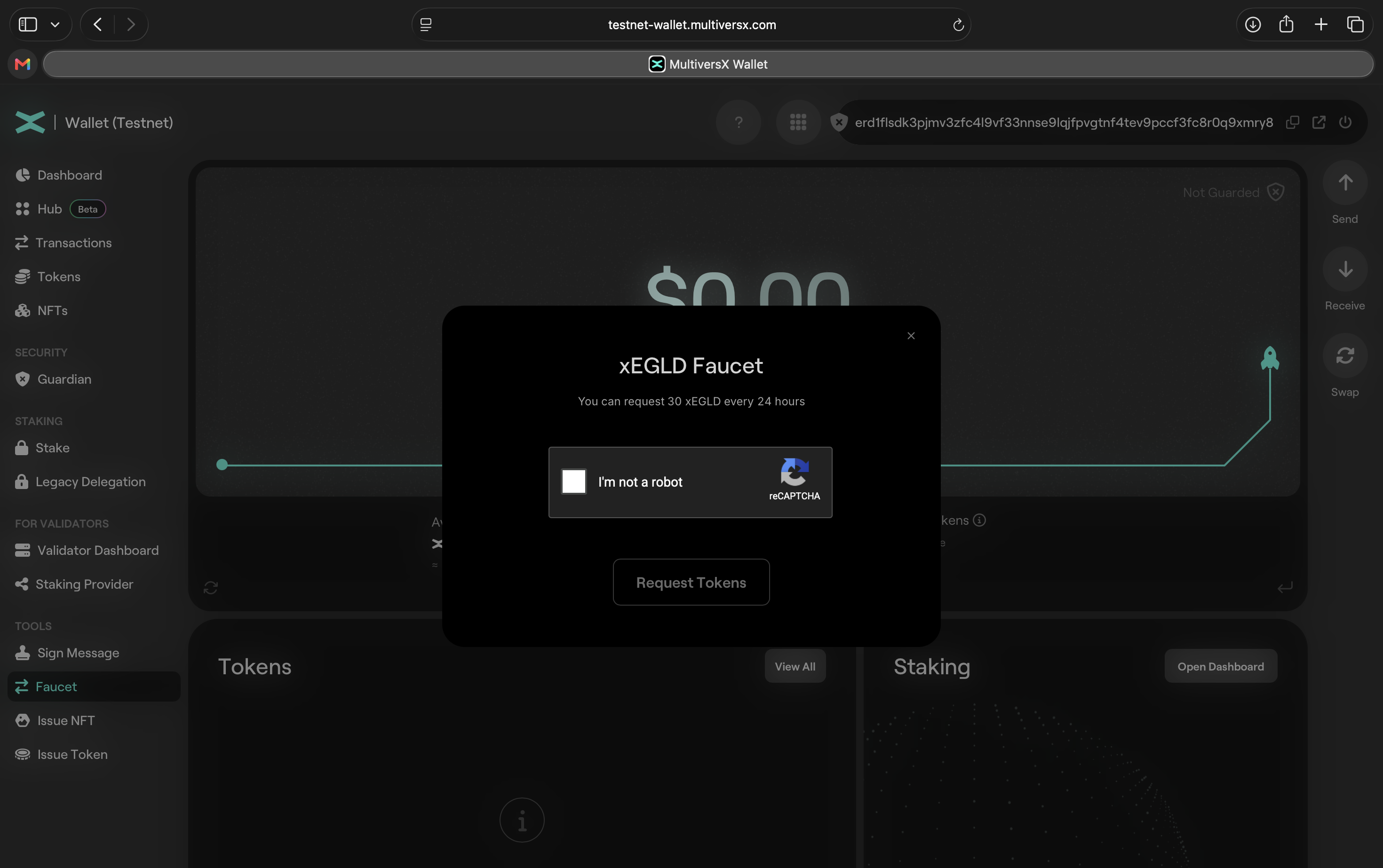
Task: Click the Request Tokens button
Action: pyautogui.click(x=691, y=582)
